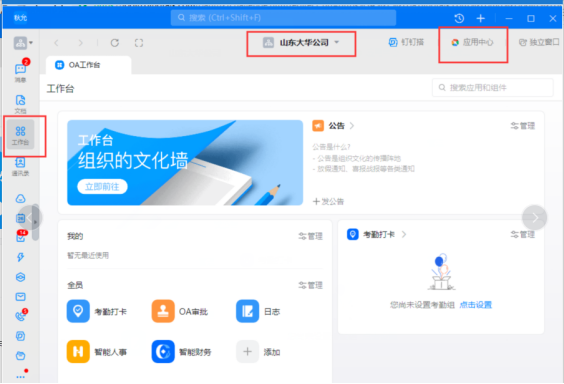
Task: Open the phone calls icon with badge
Action: click(21, 315)
